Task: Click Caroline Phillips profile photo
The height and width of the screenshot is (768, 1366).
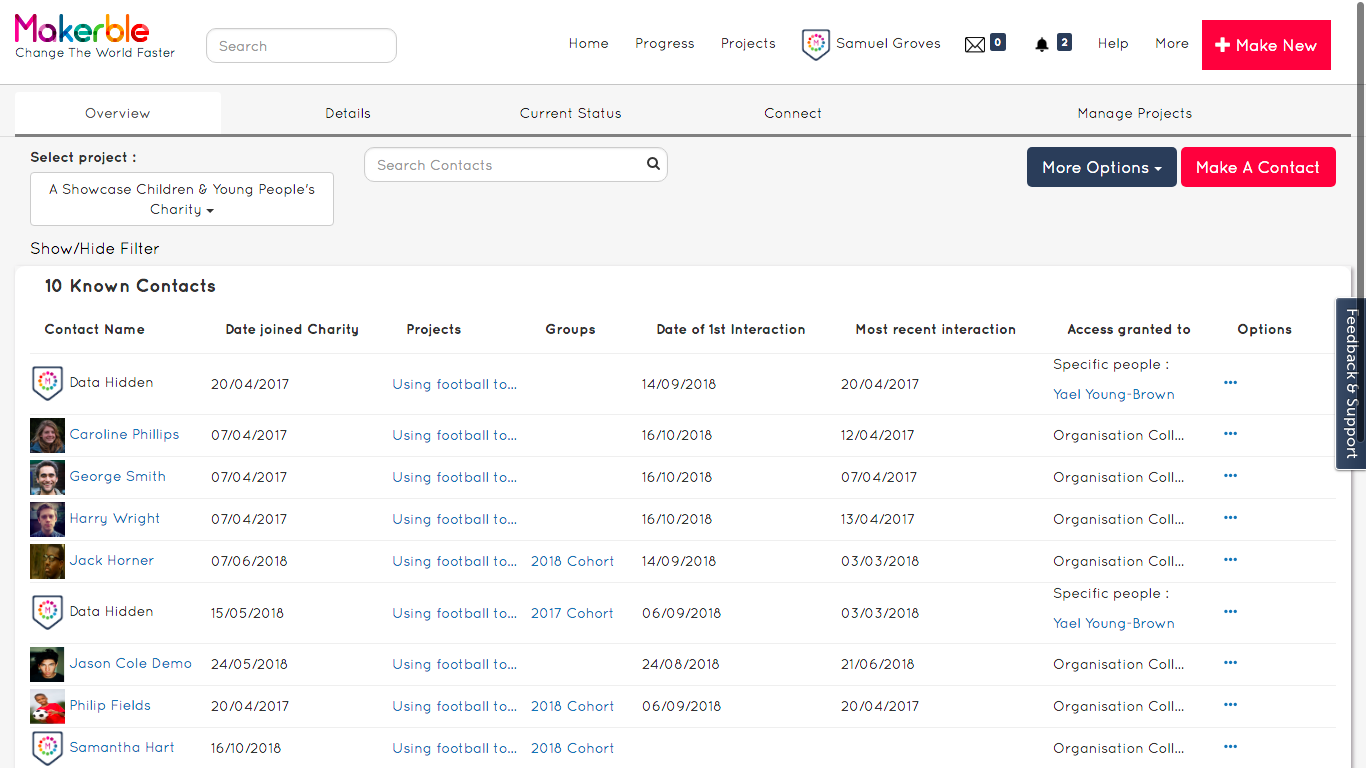Action: 47,435
